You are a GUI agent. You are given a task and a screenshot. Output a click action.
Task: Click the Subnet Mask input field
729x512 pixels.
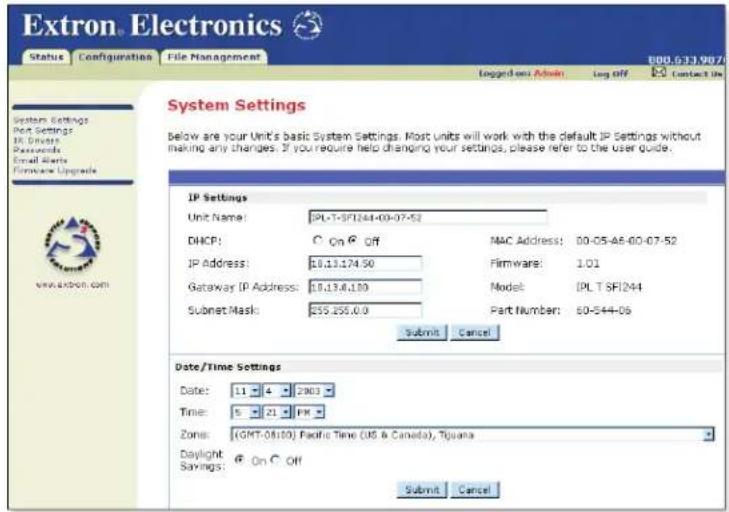pos(365,310)
